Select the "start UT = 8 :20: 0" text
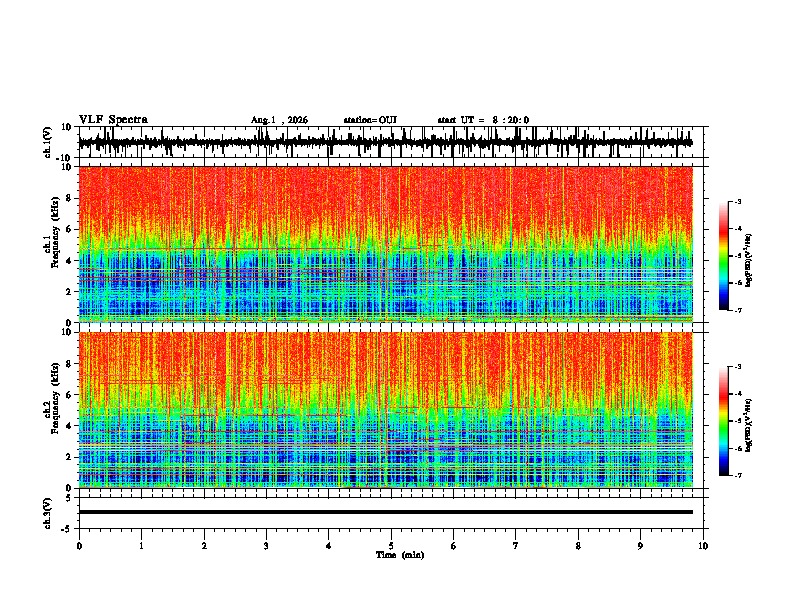The height and width of the screenshot is (612, 792). coord(483,120)
